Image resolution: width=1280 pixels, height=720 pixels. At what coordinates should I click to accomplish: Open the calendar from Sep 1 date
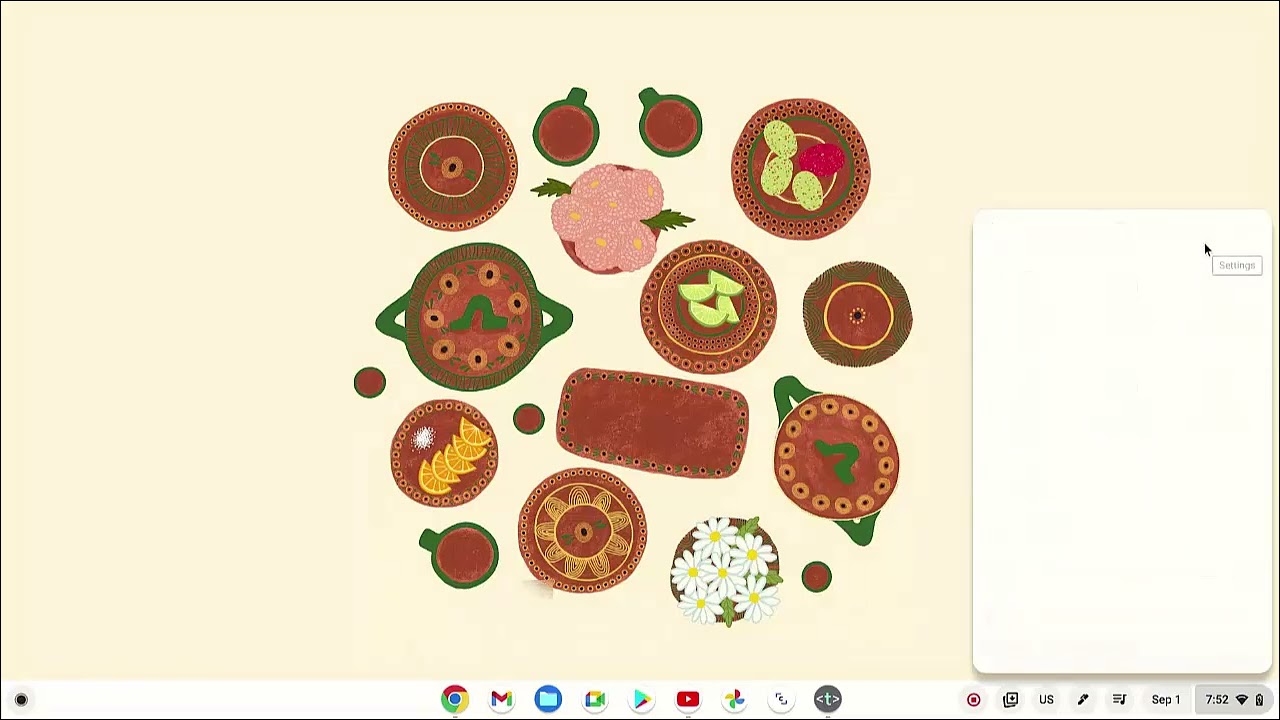(1166, 700)
